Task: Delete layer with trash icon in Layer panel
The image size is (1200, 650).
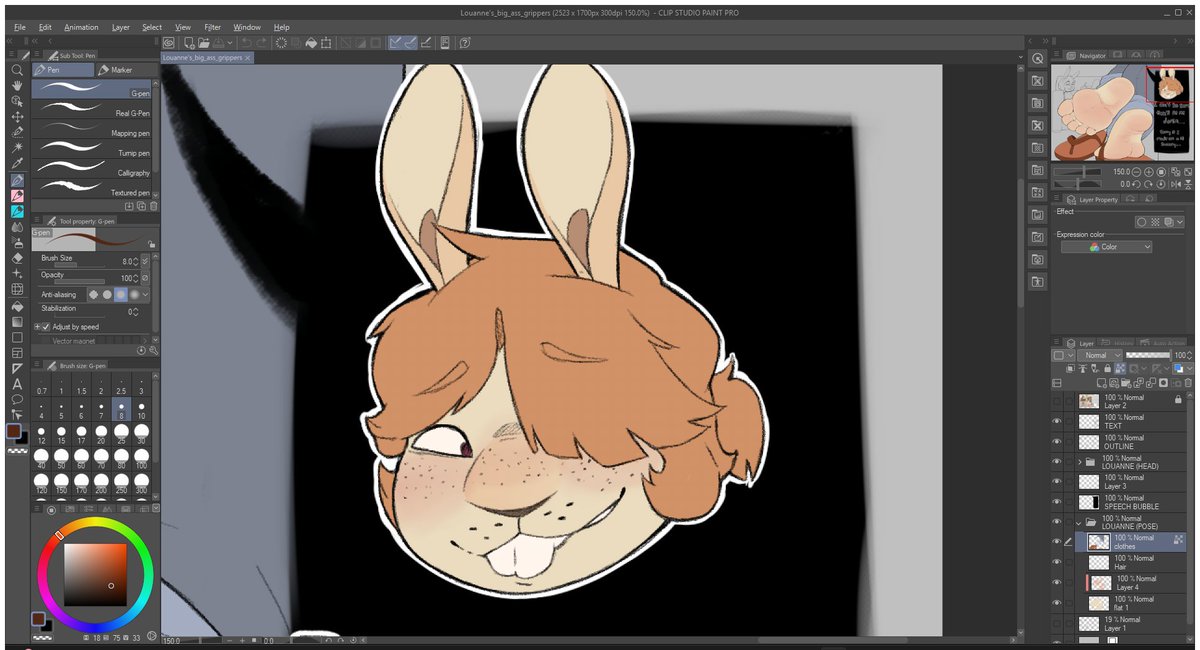Action: tap(1188, 382)
